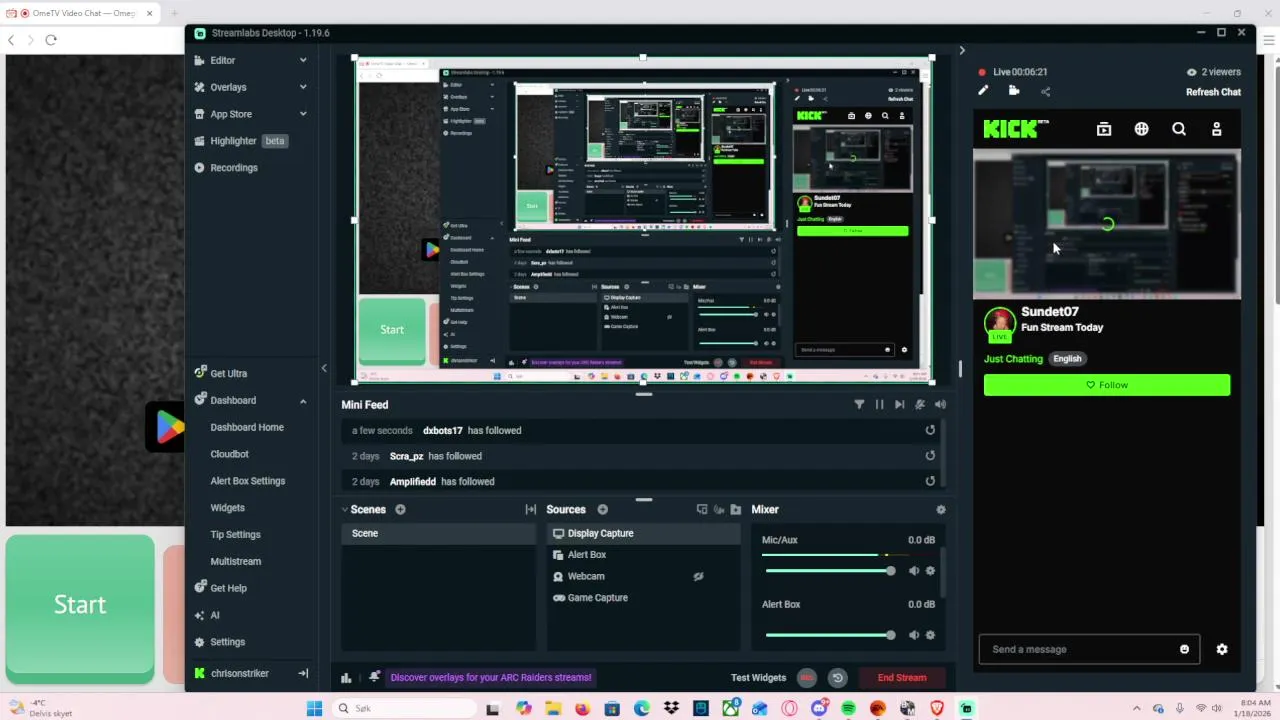Open Alert Box Settings
This screenshot has width=1280, height=720.
tap(247, 481)
